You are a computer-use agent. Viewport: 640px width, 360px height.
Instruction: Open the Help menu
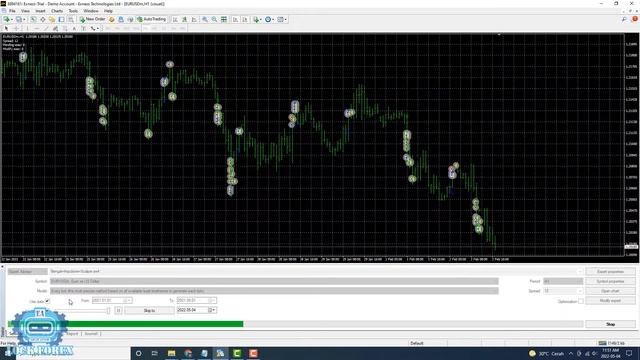108,11
